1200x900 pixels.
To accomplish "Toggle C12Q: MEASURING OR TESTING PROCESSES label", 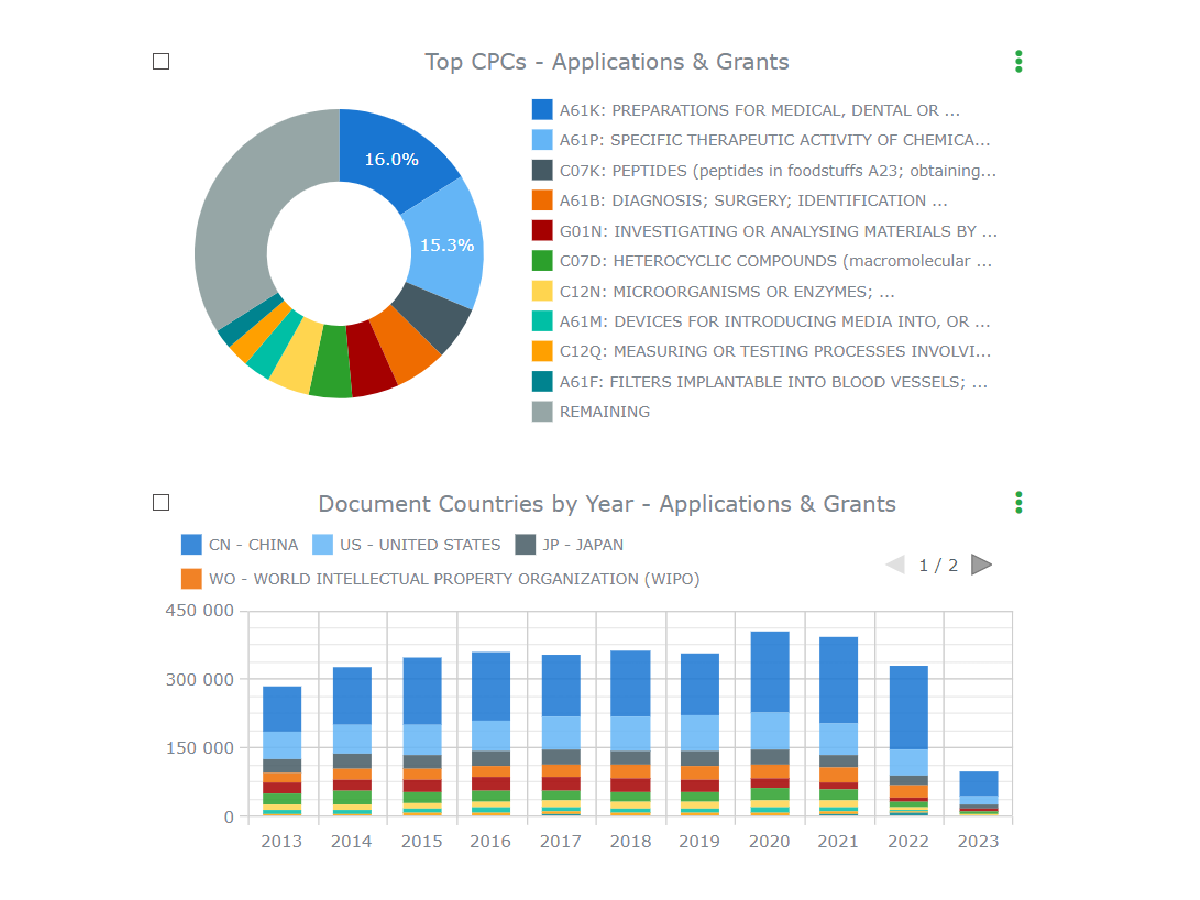I will tap(775, 351).
